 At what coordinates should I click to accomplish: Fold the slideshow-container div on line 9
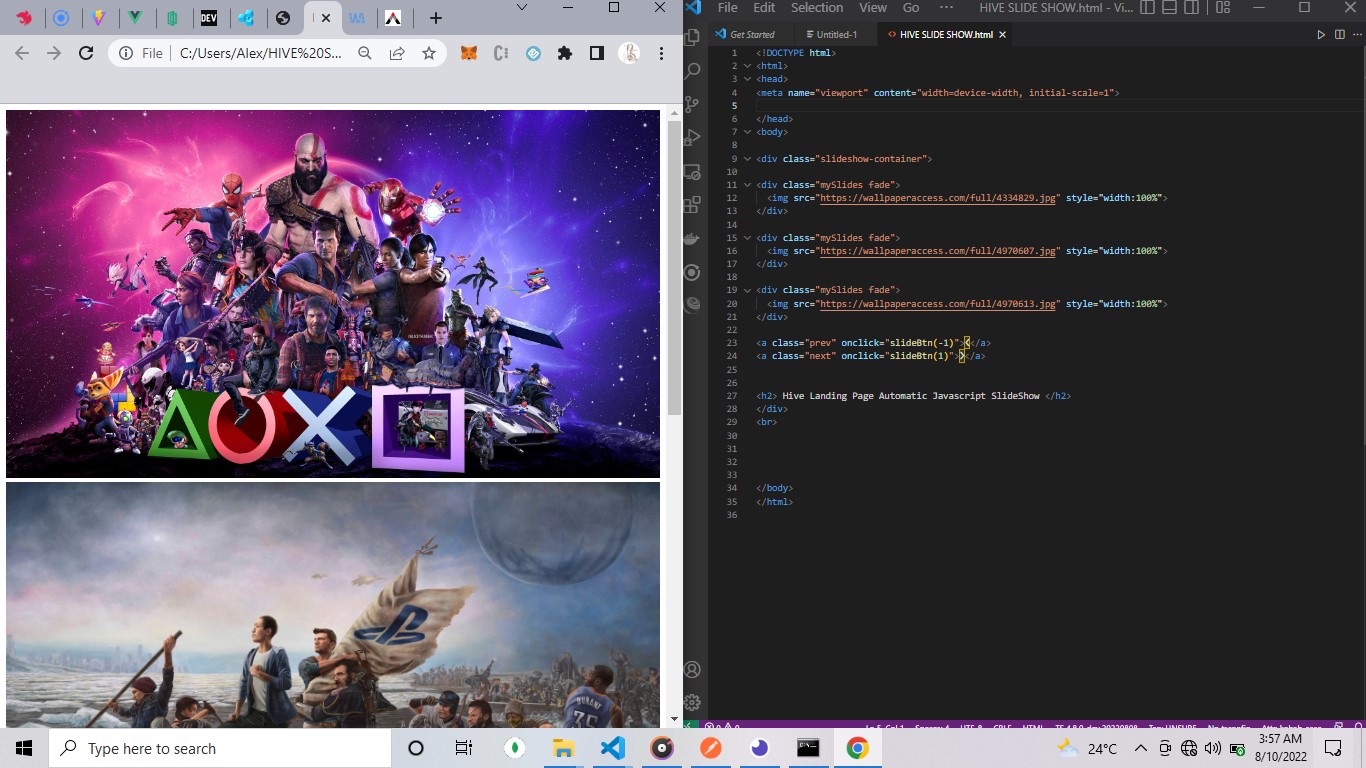pos(746,158)
